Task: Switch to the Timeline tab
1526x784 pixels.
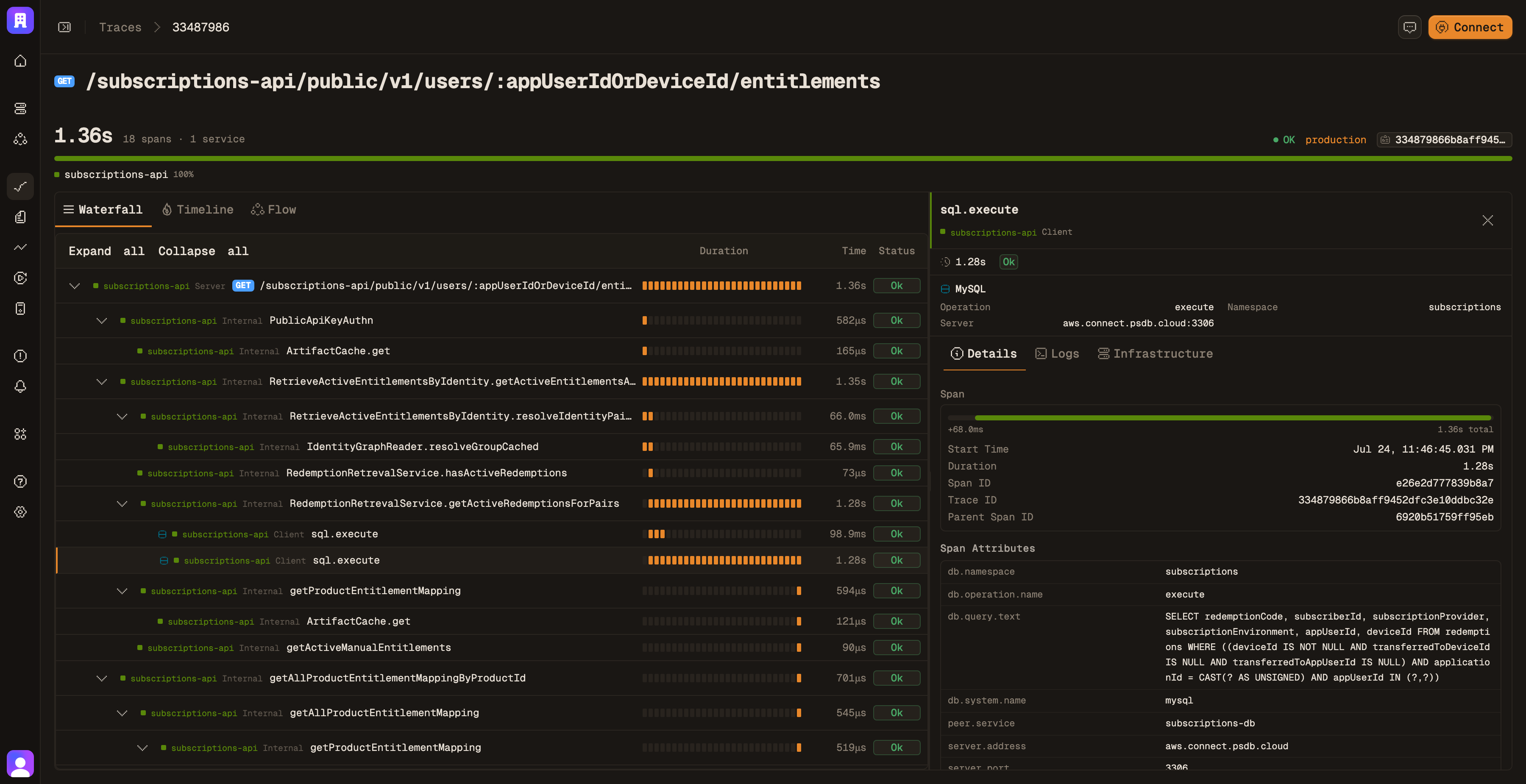Action: click(x=198, y=210)
